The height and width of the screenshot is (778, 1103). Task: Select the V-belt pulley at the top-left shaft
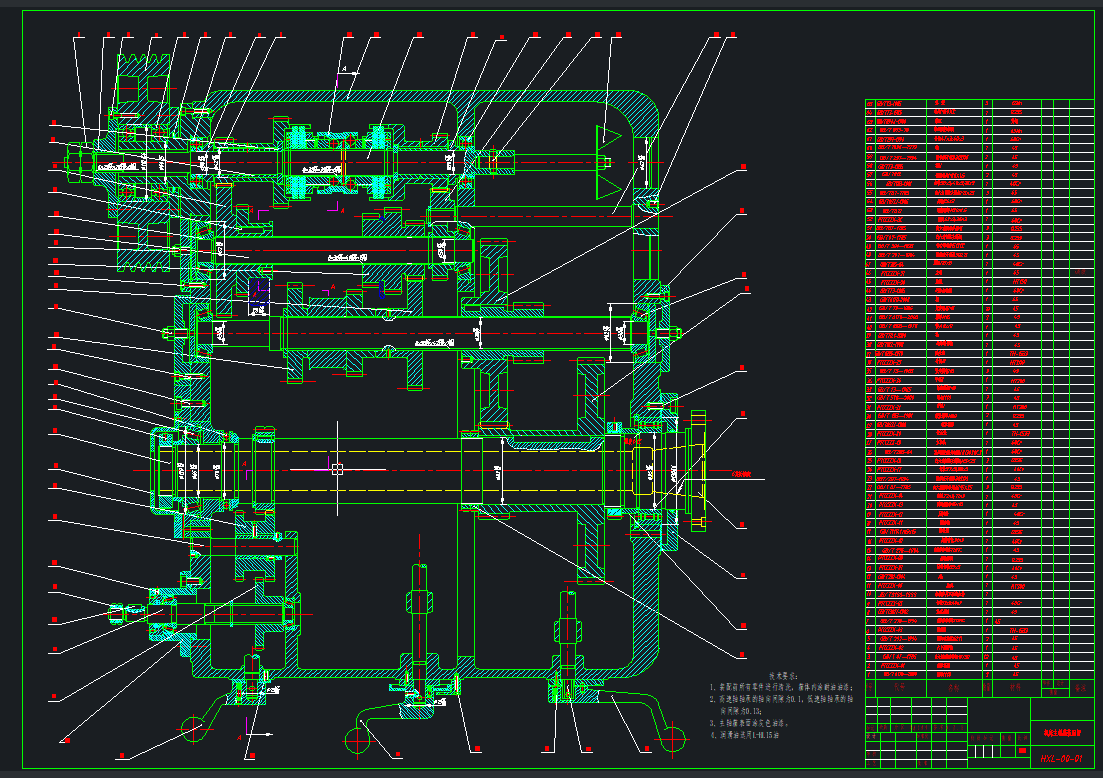pos(144,163)
